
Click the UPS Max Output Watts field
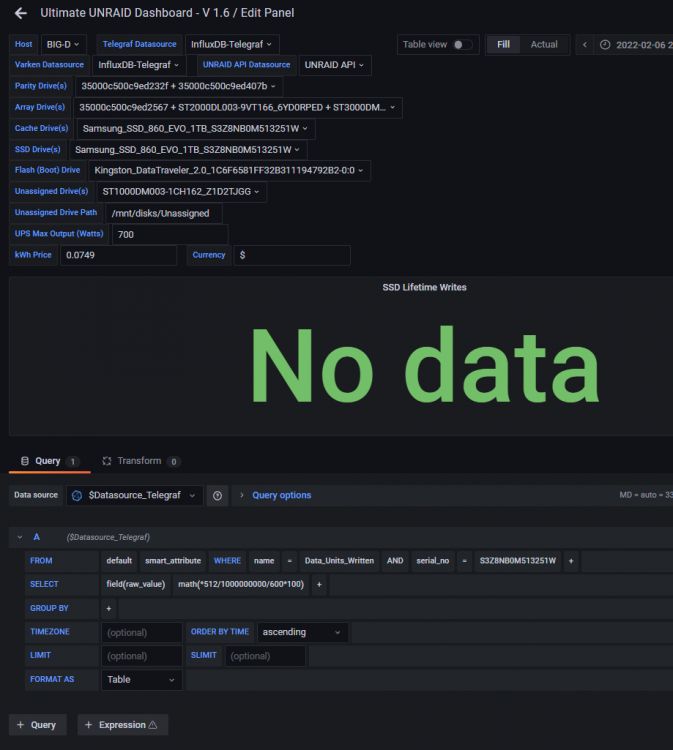click(x=170, y=234)
